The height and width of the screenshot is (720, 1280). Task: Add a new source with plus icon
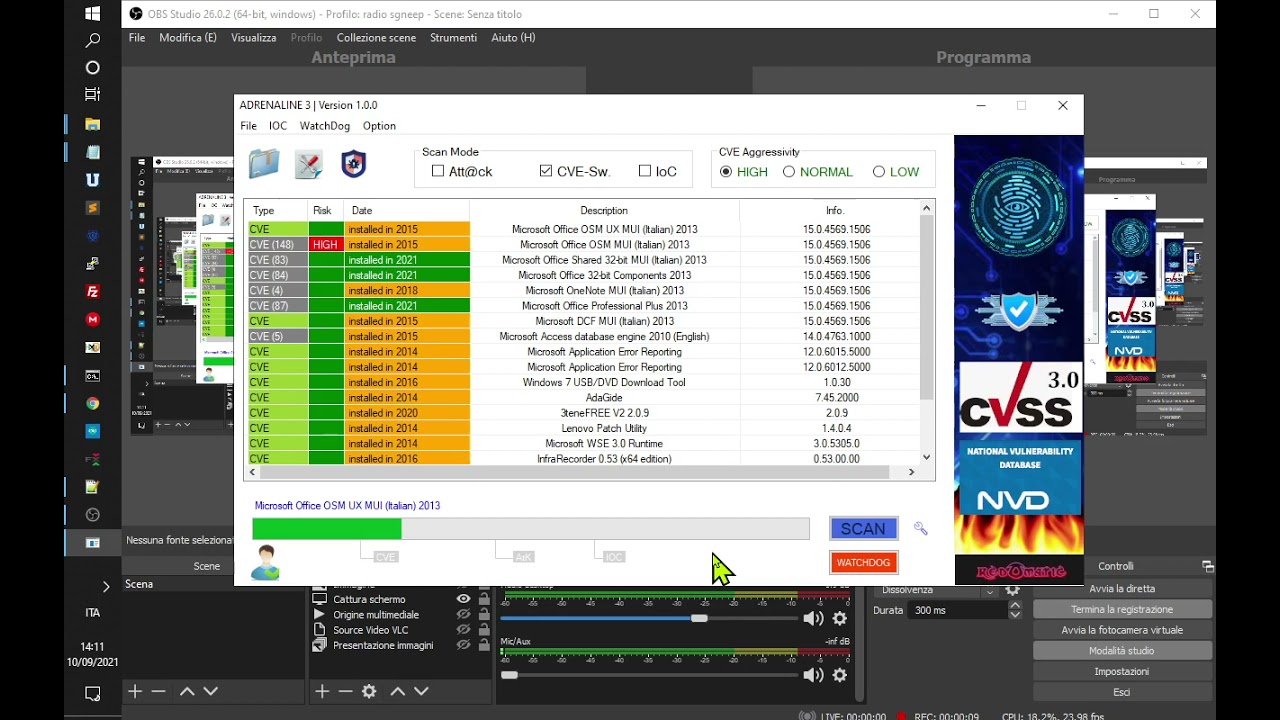pyautogui.click(x=322, y=691)
